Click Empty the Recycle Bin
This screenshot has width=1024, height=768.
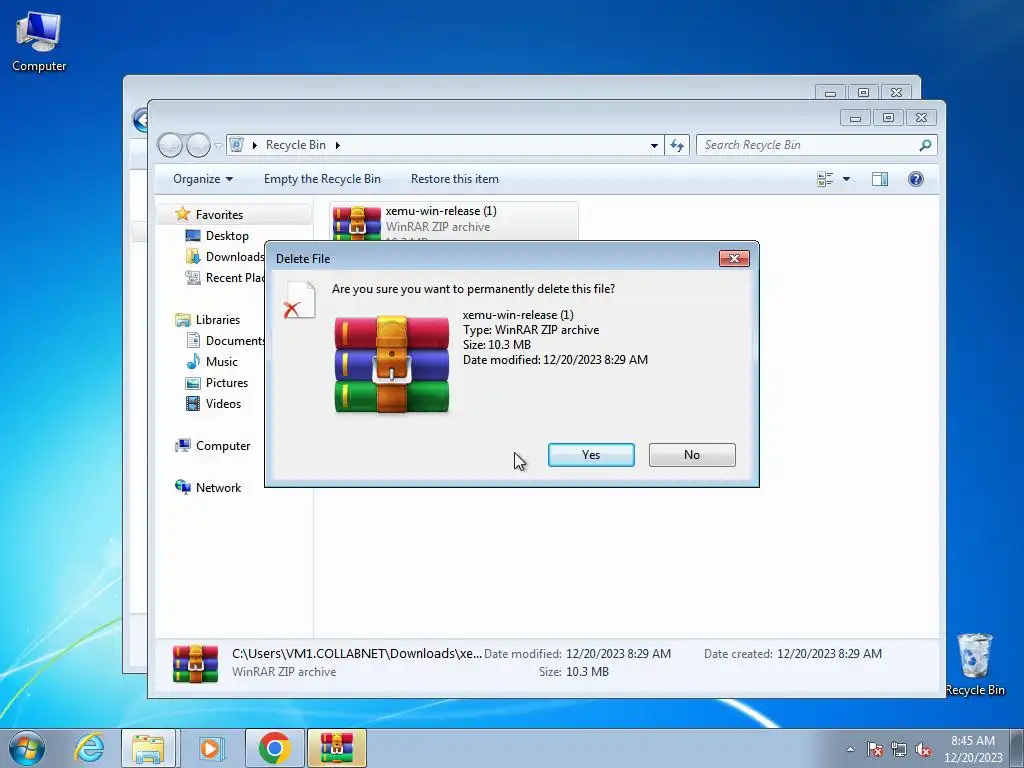[322, 179]
